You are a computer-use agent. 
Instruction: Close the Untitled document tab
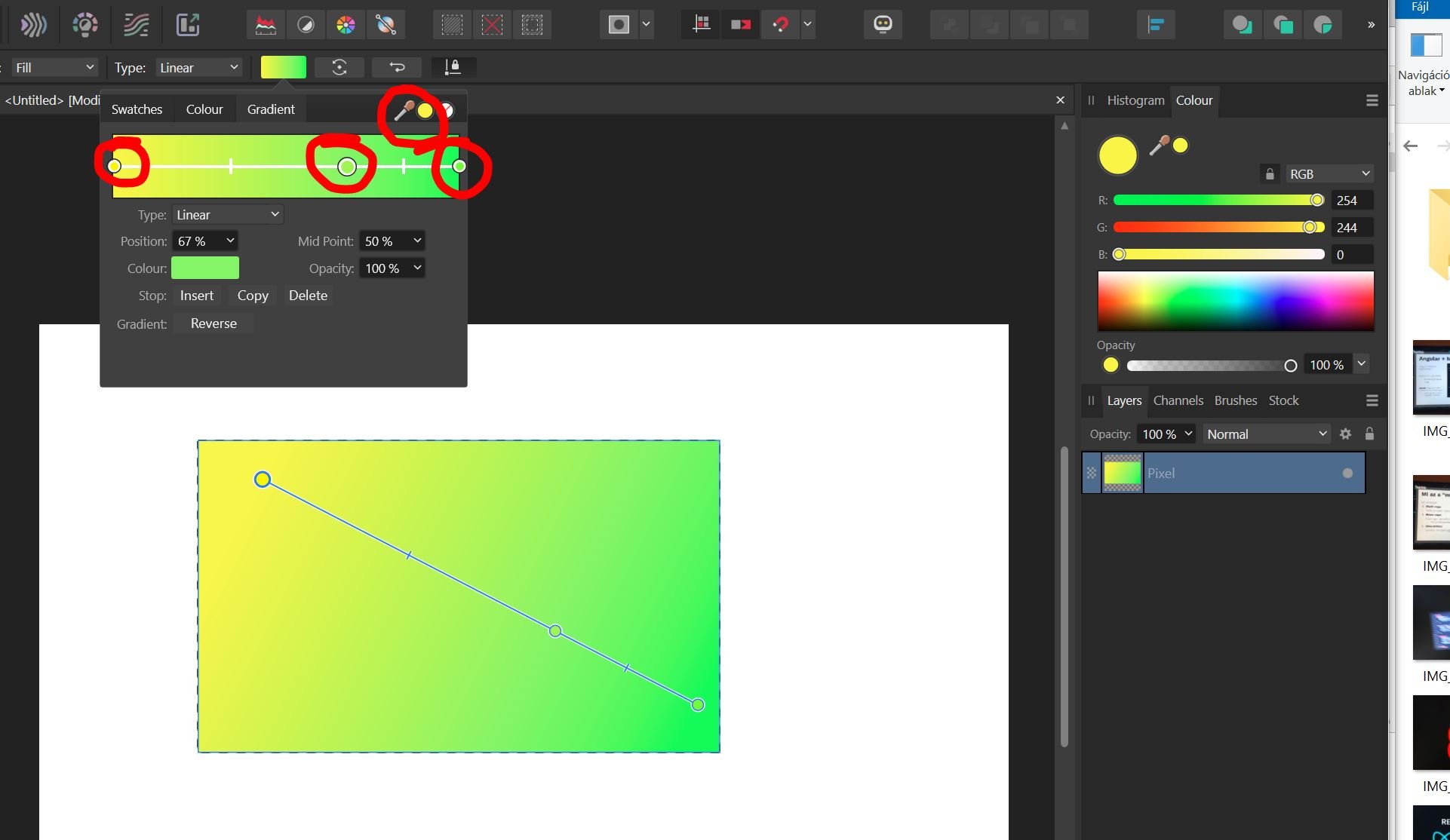point(1060,100)
